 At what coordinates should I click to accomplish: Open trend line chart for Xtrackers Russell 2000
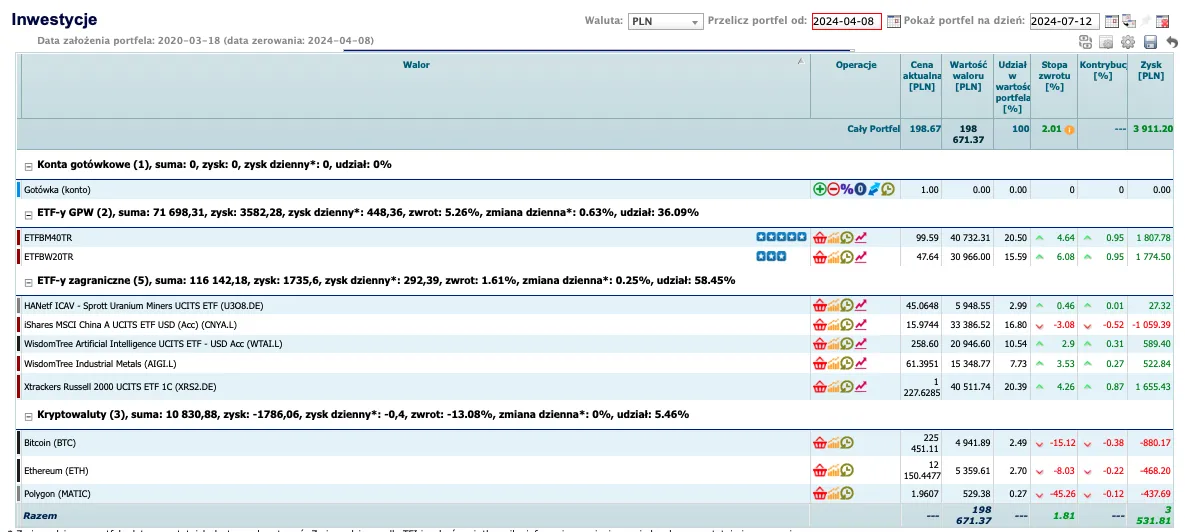coord(861,387)
